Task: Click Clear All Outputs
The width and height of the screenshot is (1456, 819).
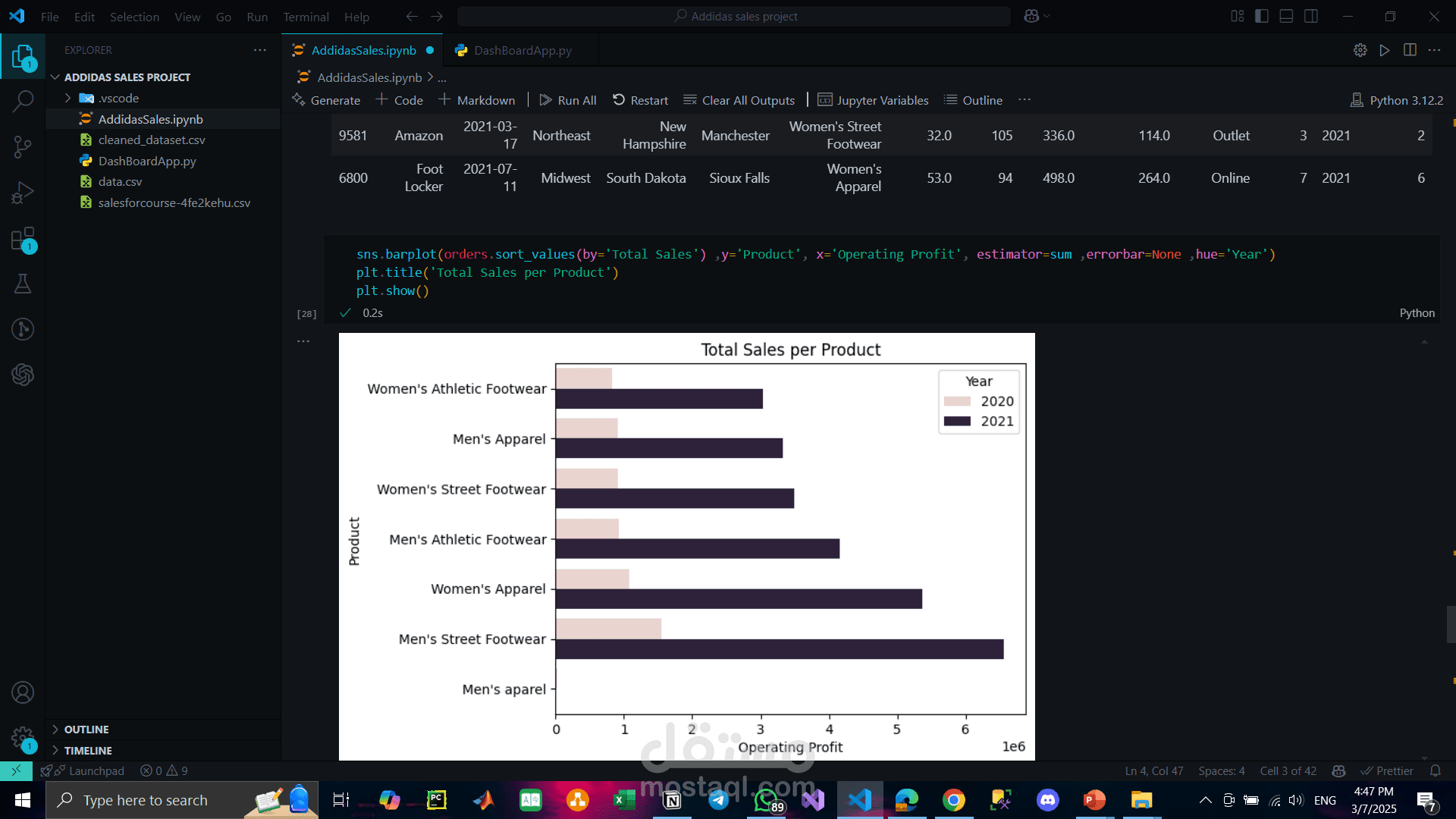Action: click(x=739, y=100)
